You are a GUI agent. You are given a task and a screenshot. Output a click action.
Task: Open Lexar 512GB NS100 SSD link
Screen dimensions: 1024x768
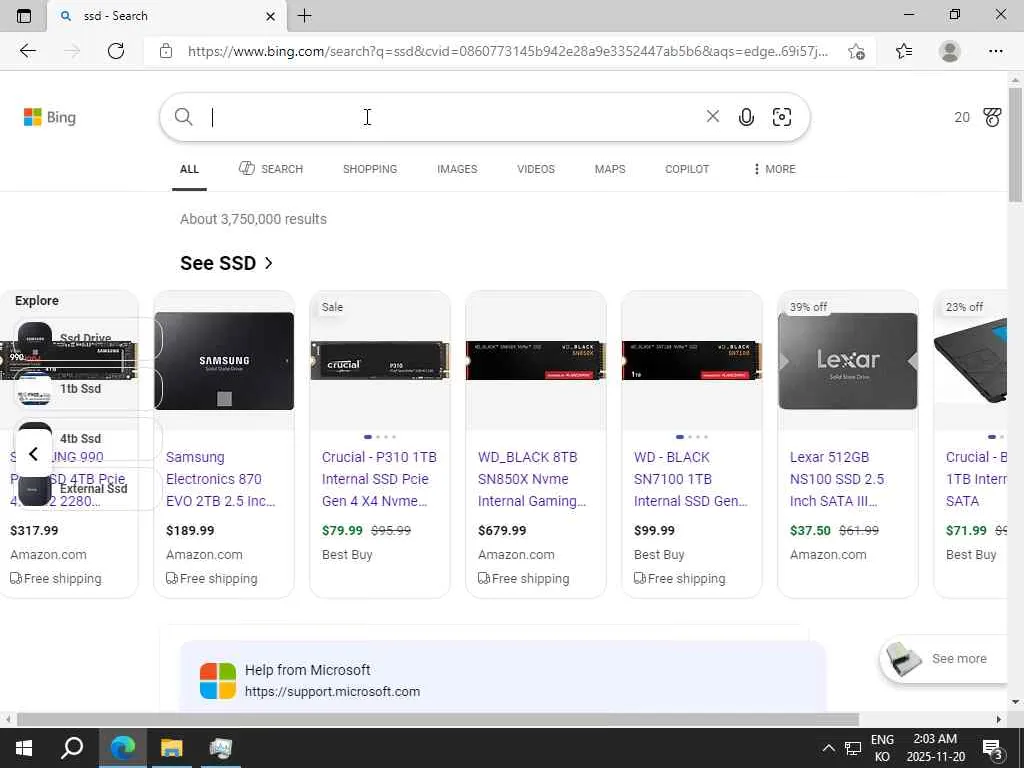837,479
